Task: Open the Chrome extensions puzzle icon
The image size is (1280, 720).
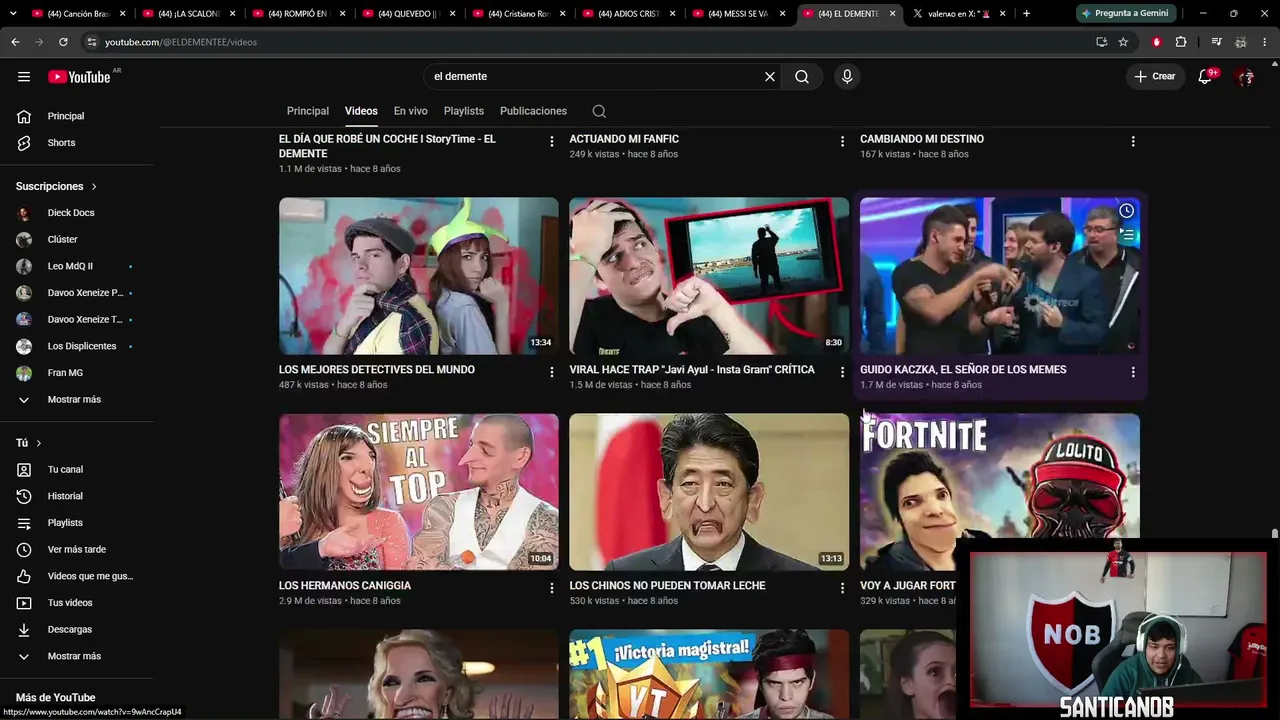Action: point(1181,42)
